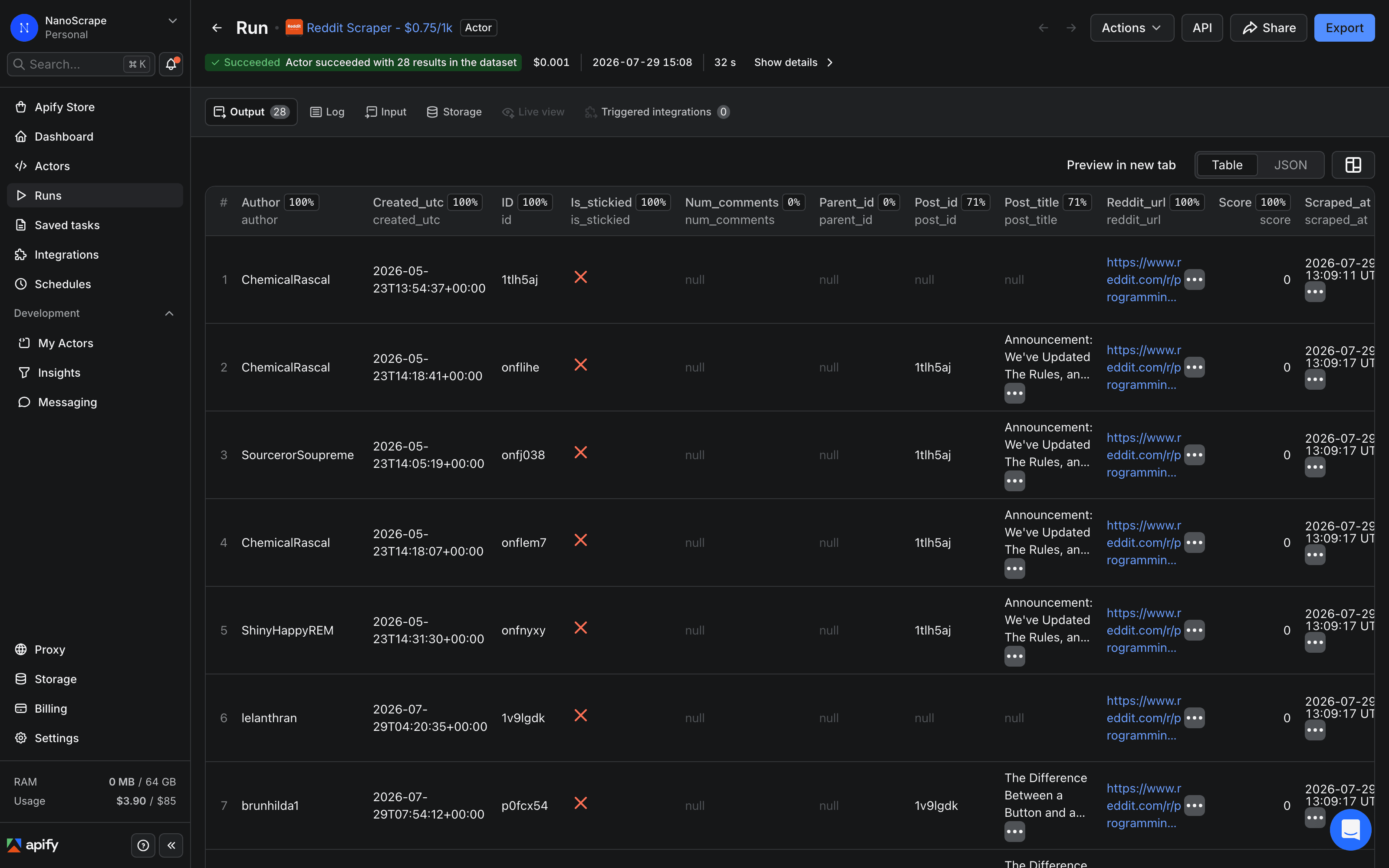
Task: Open My Actors under Development
Action: click(x=95, y=343)
